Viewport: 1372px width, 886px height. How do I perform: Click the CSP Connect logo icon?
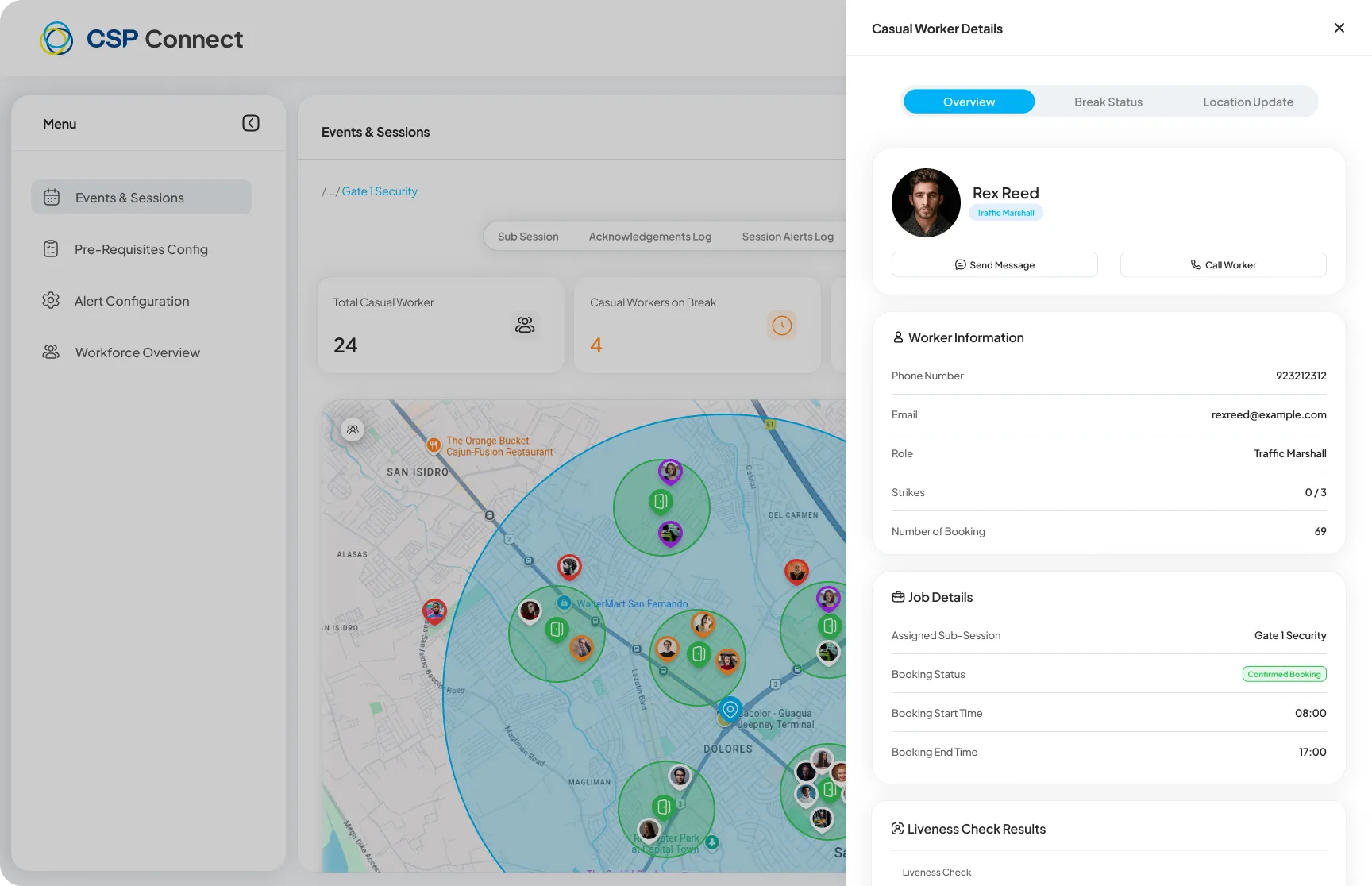point(56,38)
